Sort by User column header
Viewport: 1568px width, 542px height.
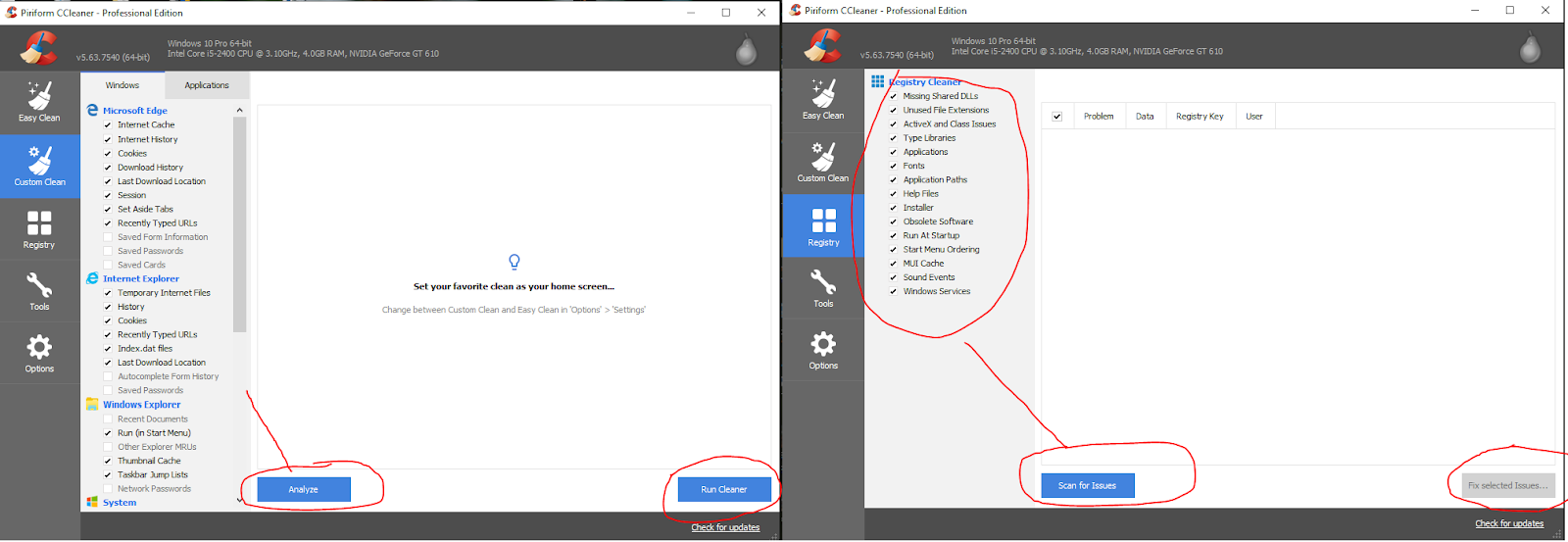1254,117
